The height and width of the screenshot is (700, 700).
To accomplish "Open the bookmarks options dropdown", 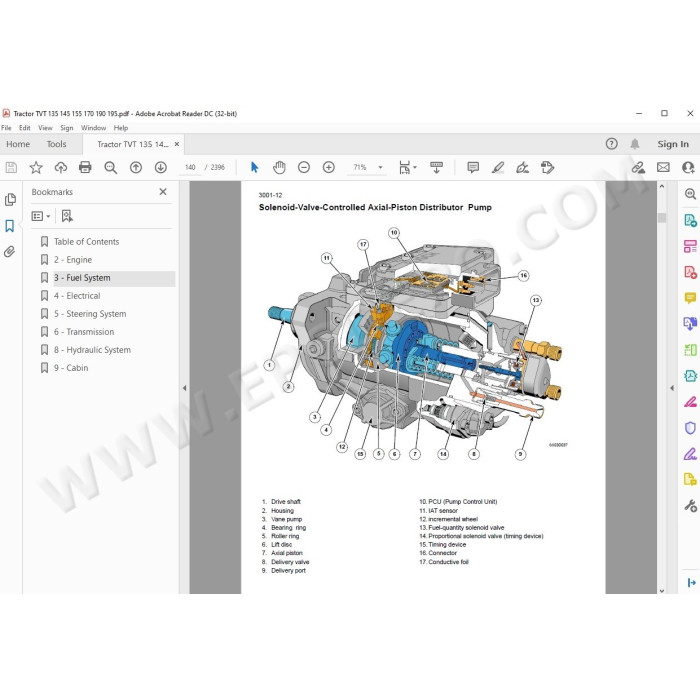I will (x=41, y=216).
